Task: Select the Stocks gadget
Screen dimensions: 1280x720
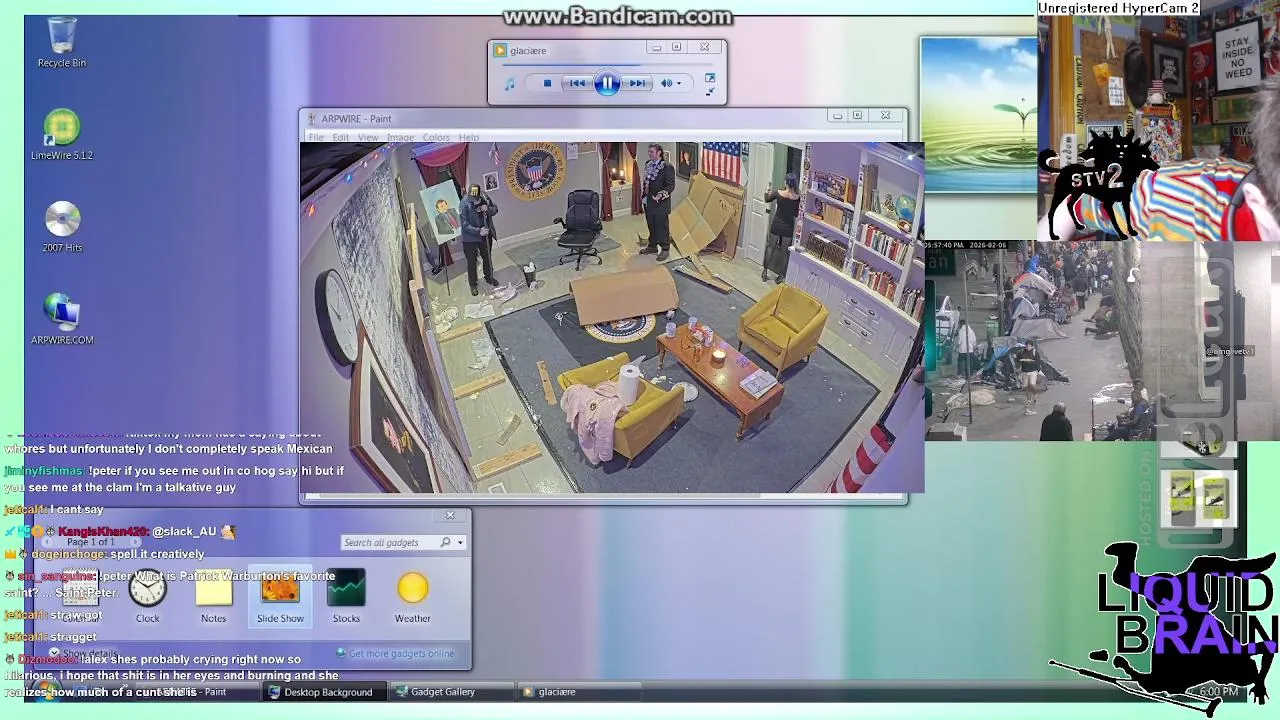Action: pos(346,596)
